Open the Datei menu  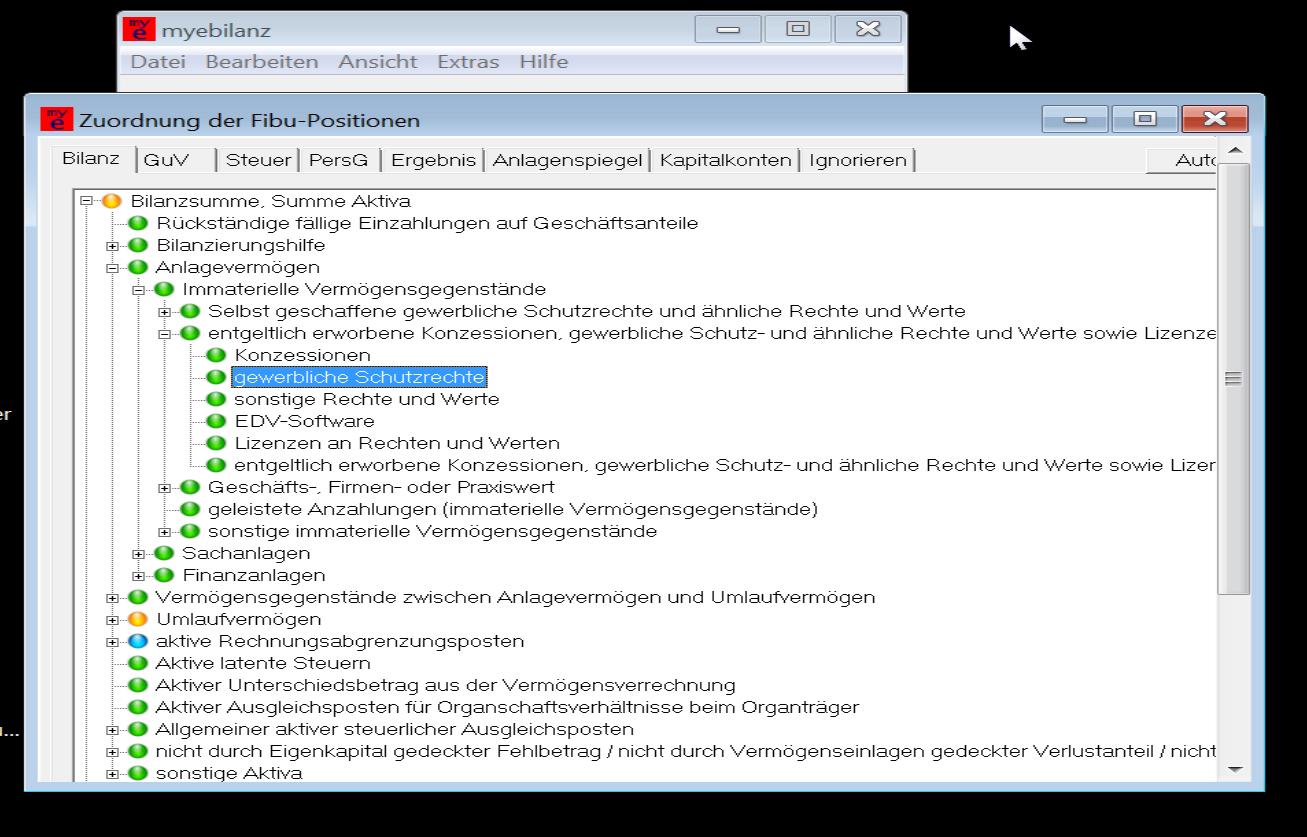click(158, 62)
